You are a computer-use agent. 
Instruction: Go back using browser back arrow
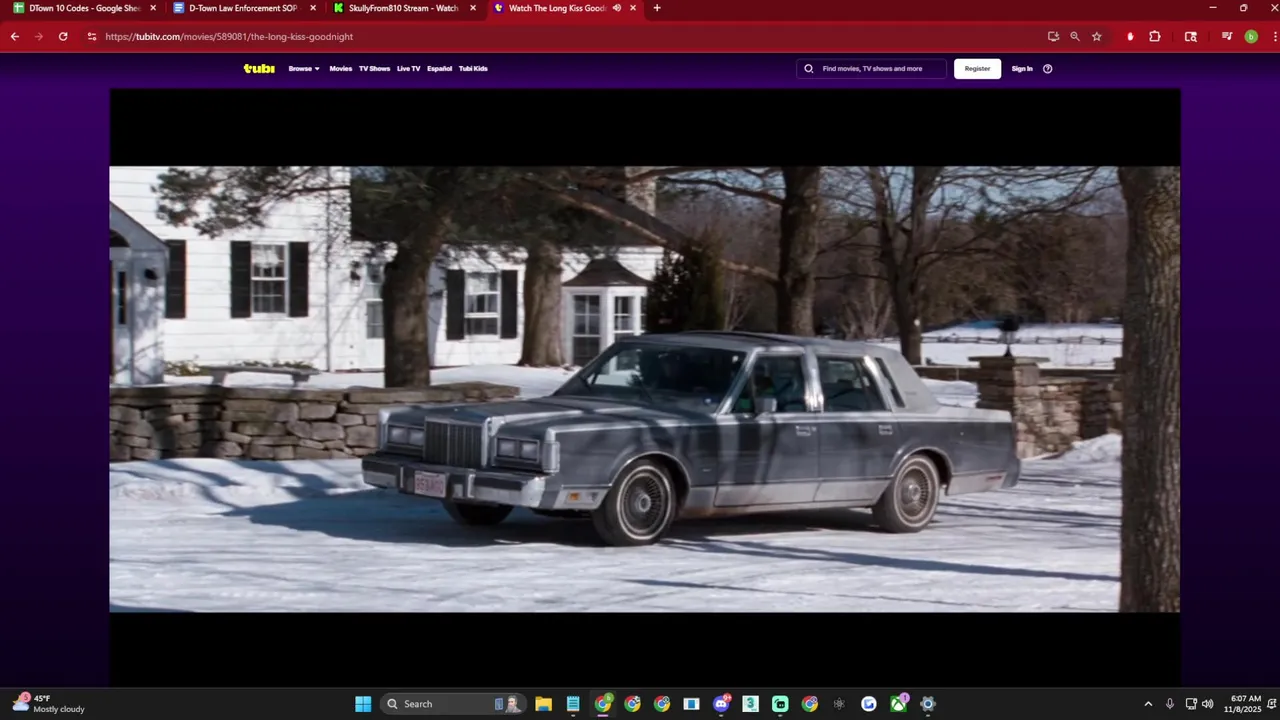click(15, 36)
